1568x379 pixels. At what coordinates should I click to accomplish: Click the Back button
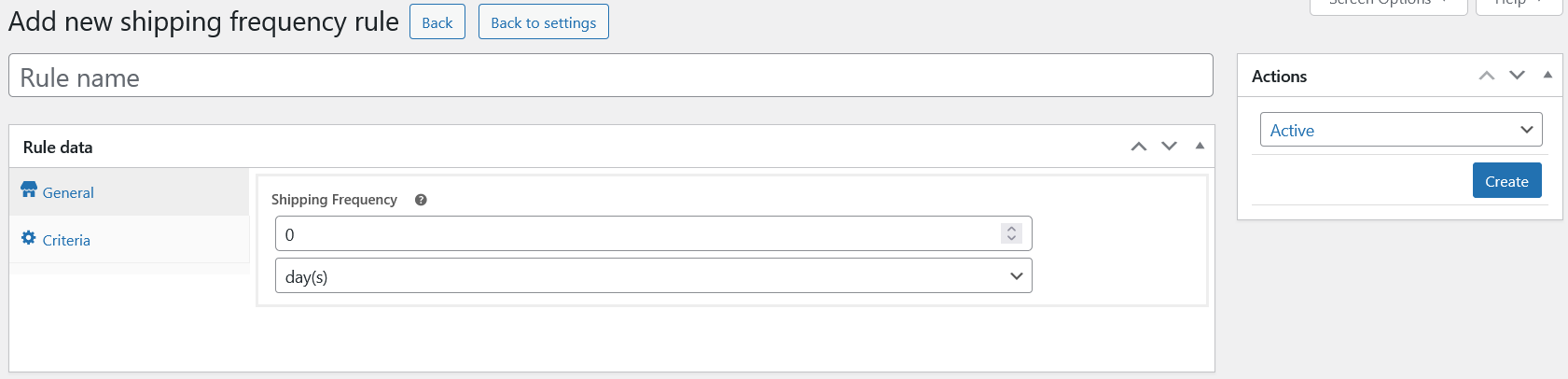[437, 22]
